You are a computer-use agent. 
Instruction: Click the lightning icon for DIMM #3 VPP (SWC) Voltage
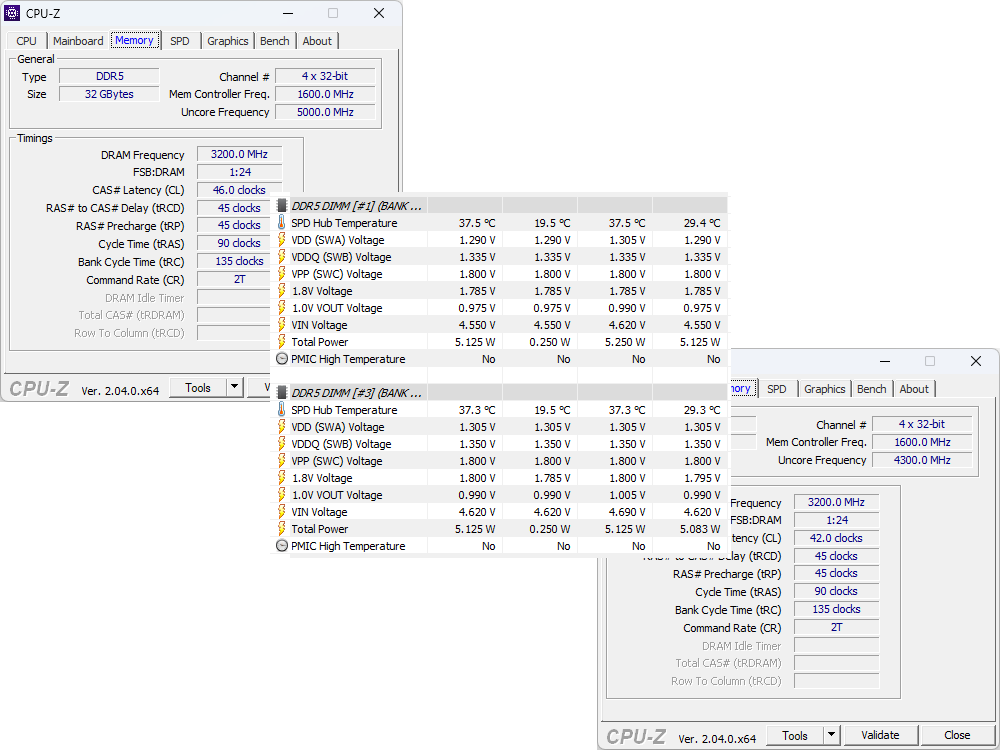(x=282, y=460)
